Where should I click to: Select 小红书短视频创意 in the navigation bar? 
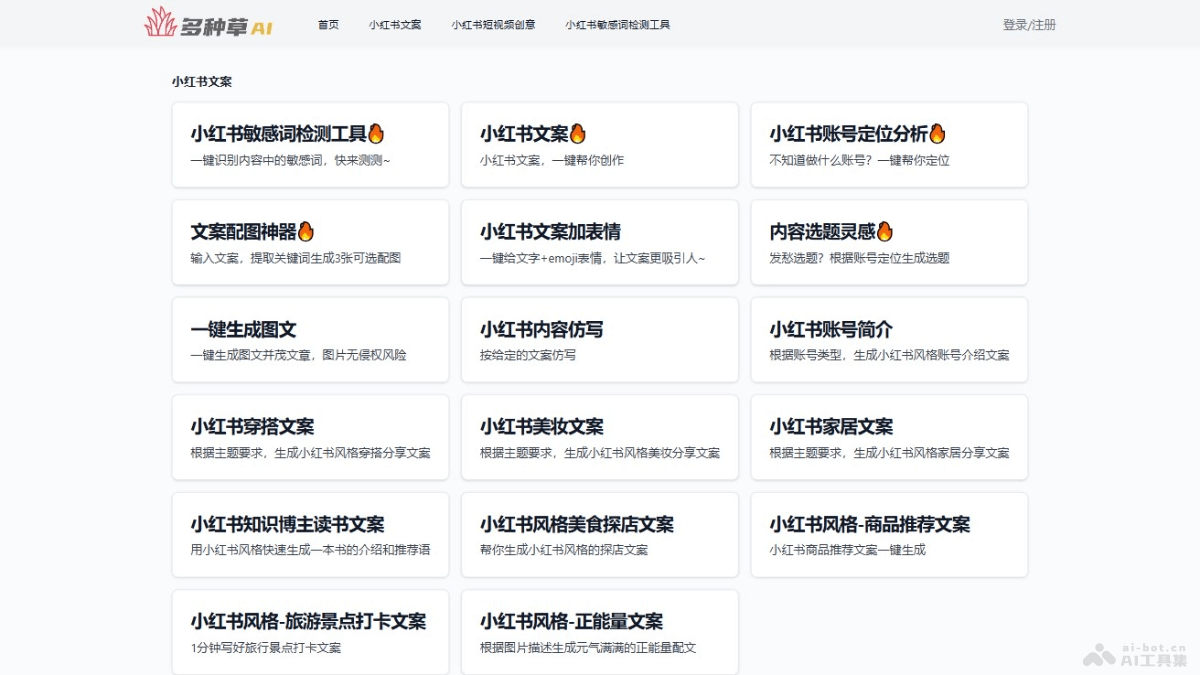tap(495, 25)
